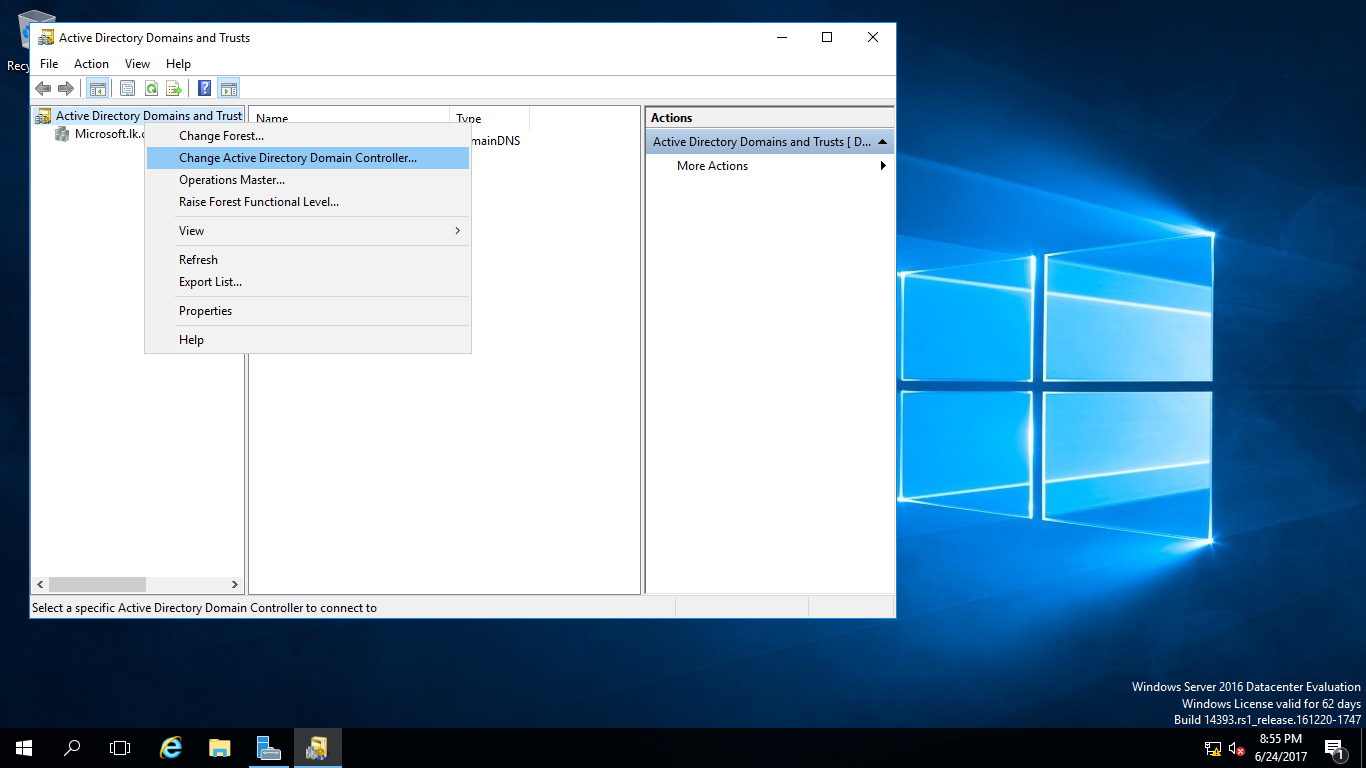This screenshot has width=1366, height=768.
Task: Click the muted volume tray icon
Action: pos(1237,748)
